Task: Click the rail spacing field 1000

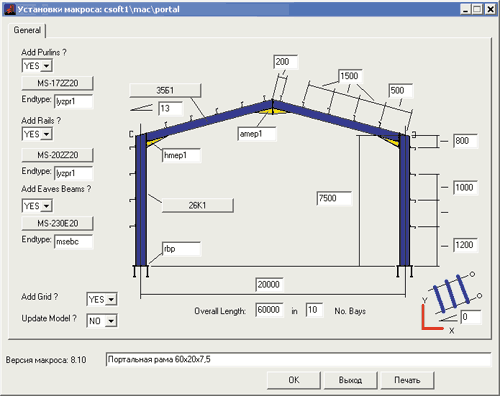Action: pos(465,188)
